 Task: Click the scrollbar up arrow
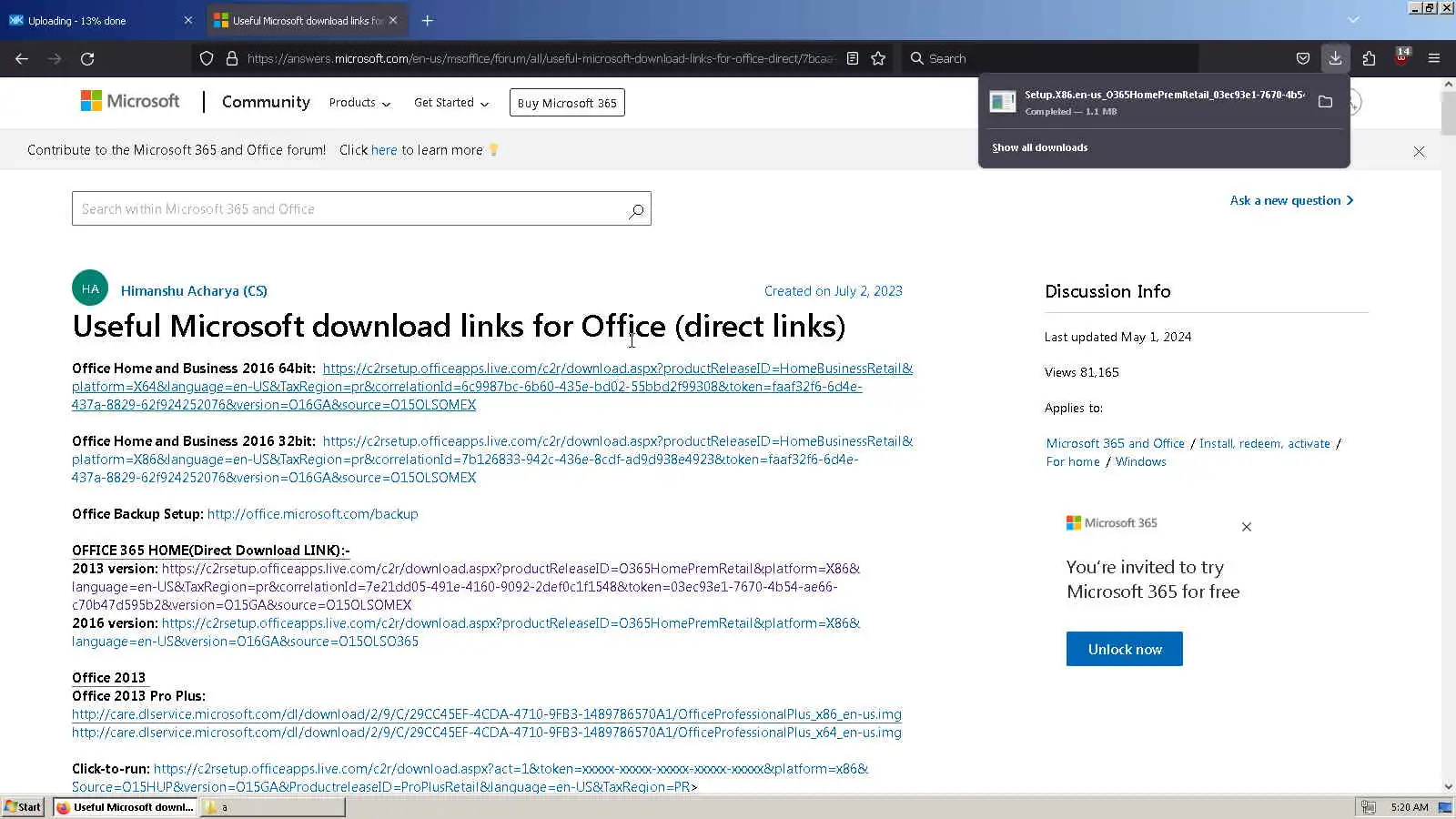click(x=1448, y=84)
